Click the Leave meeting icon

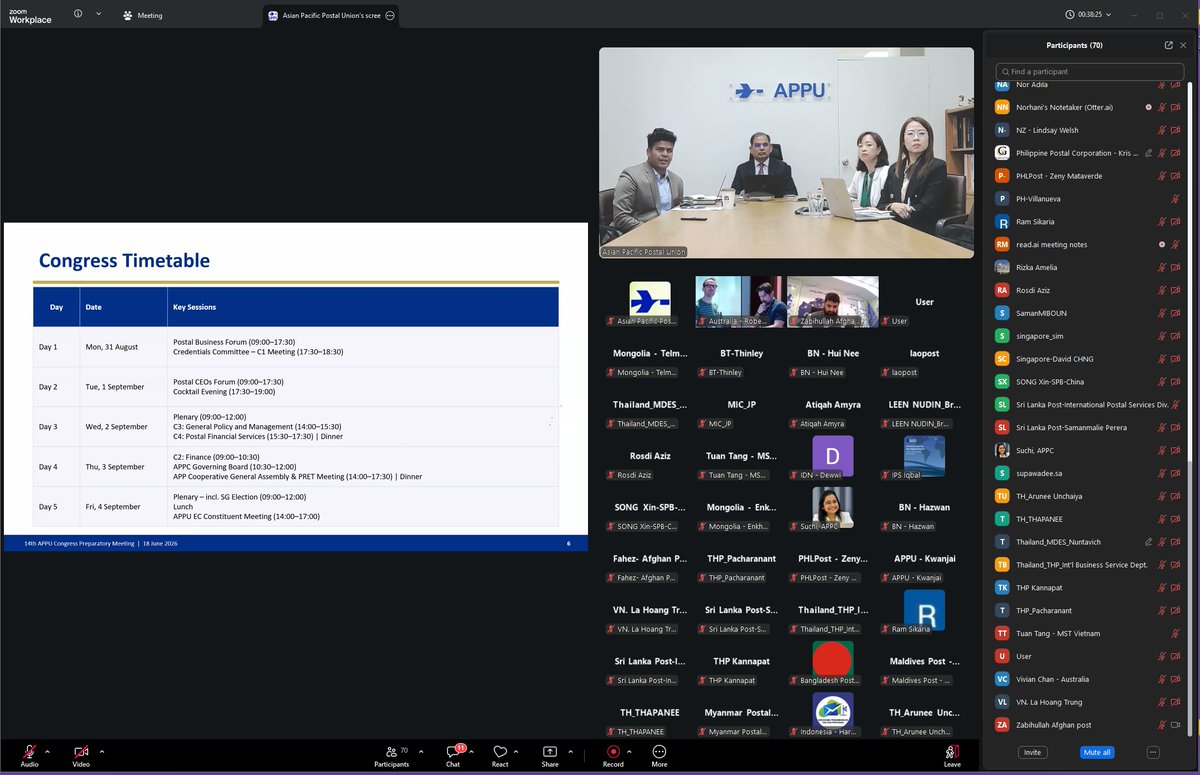pyautogui.click(x=952, y=752)
